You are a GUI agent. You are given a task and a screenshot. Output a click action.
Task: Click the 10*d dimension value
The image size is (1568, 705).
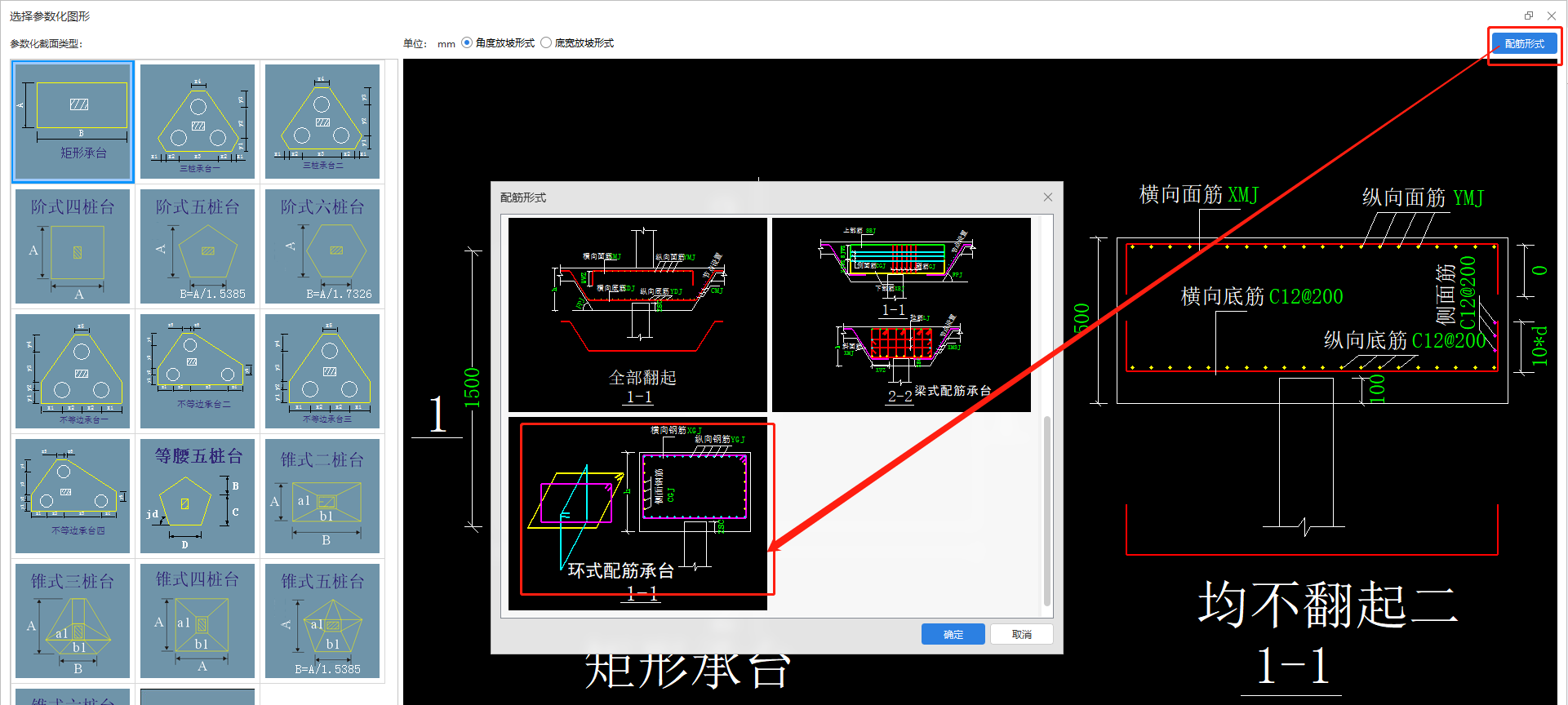click(1539, 346)
